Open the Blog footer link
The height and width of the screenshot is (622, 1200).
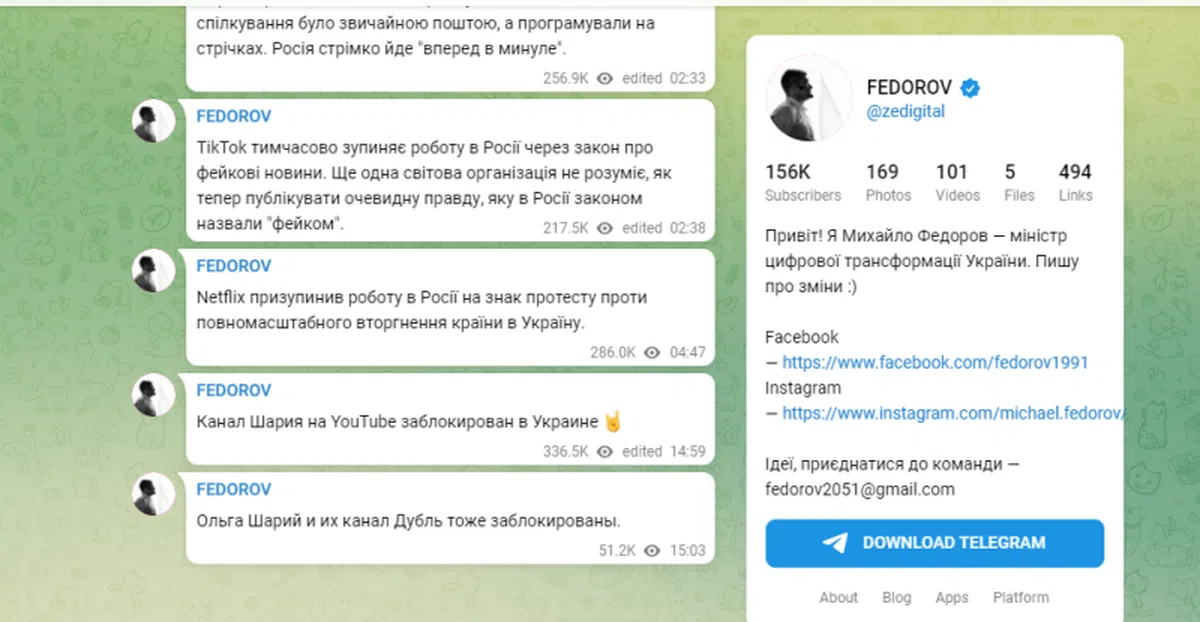[x=897, y=597]
